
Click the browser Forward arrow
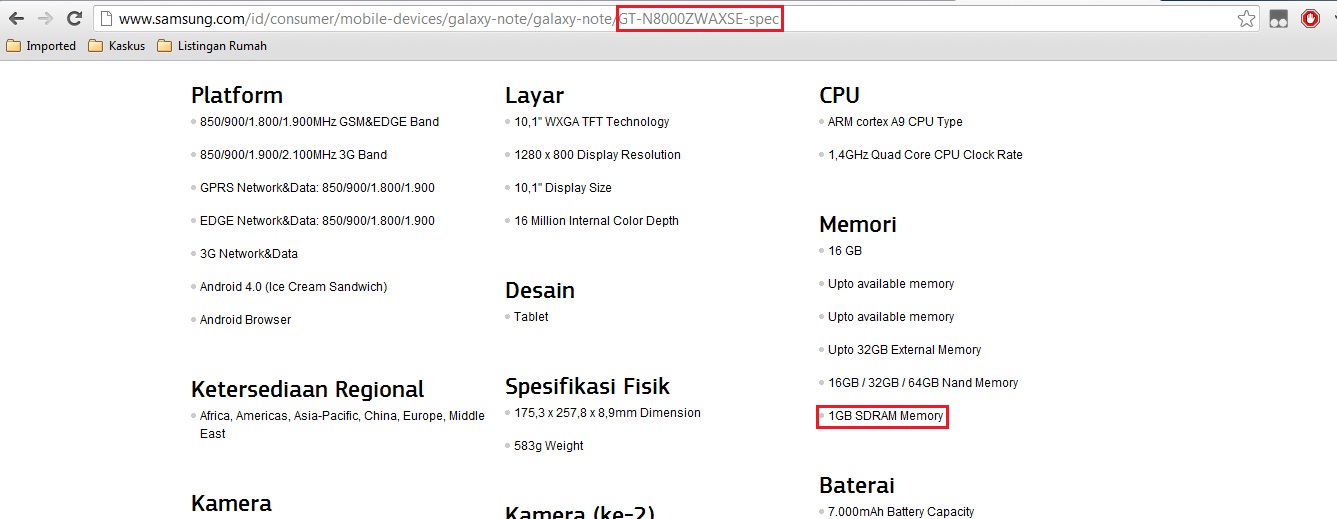(45, 18)
